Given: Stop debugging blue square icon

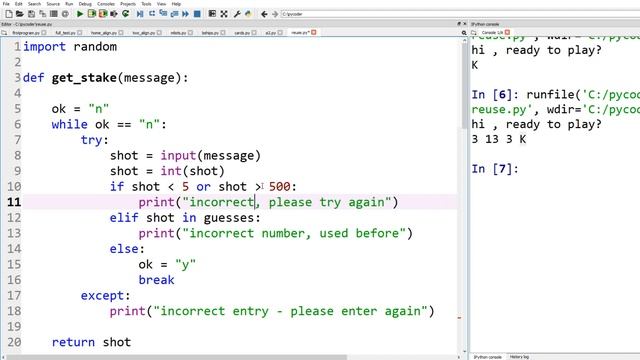Looking at the screenshot, I should [x=197, y=14].
